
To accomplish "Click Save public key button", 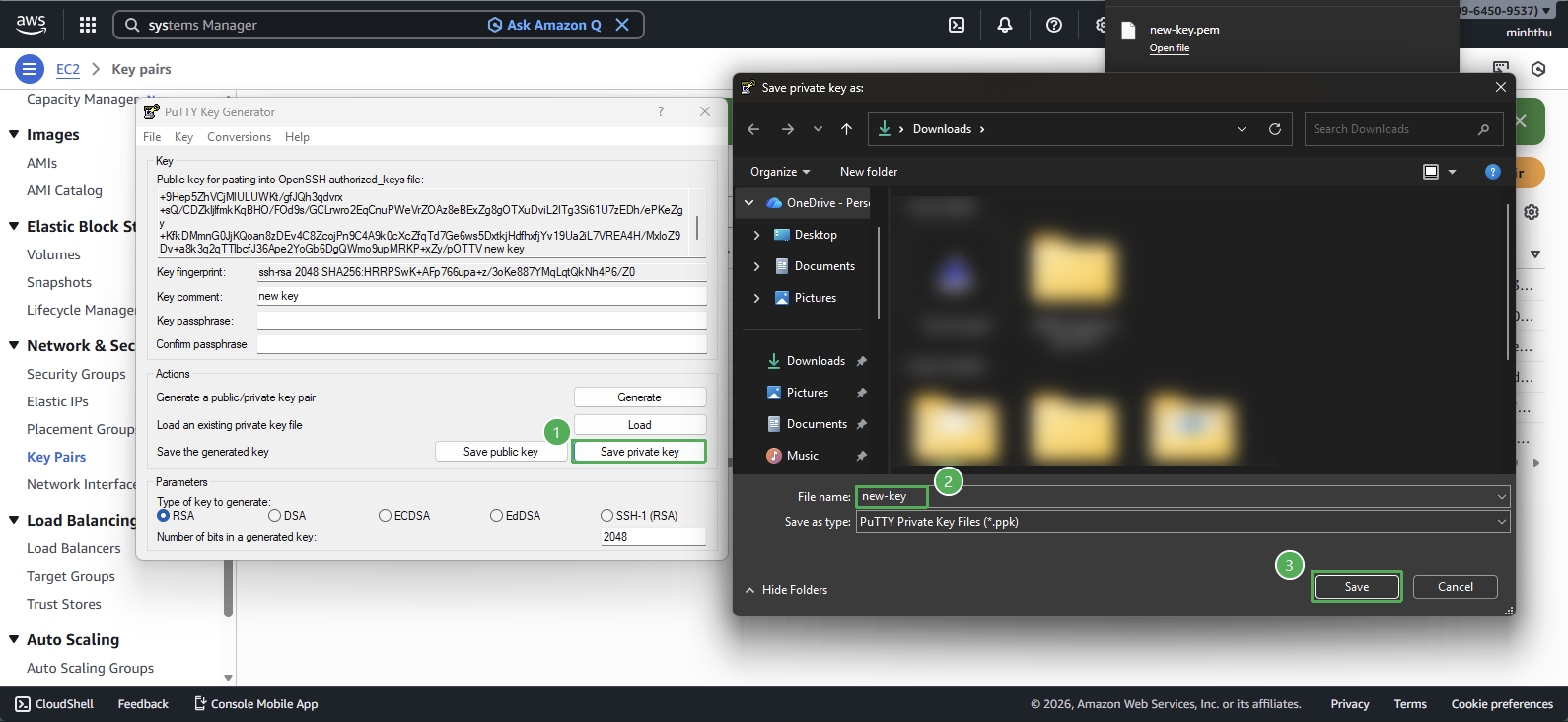I will pyautogui.click(x=501, y=452).
